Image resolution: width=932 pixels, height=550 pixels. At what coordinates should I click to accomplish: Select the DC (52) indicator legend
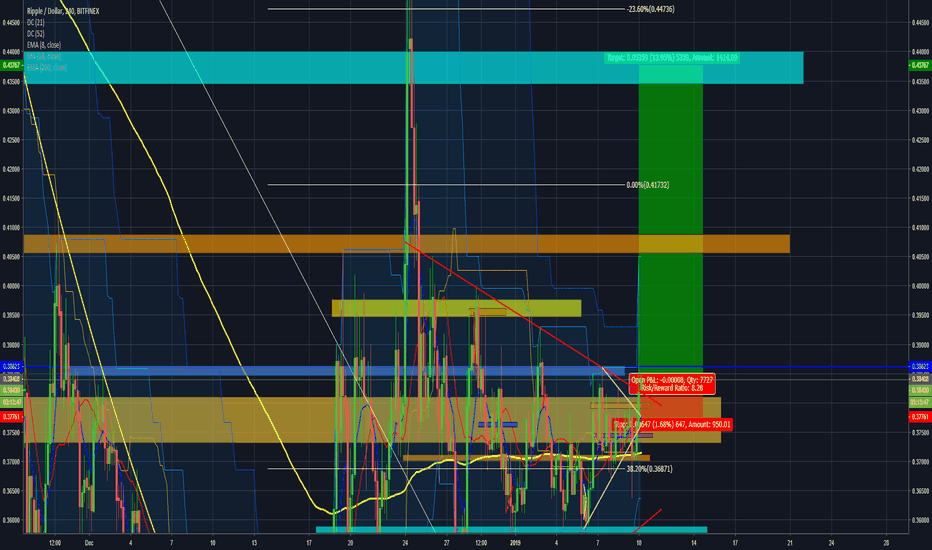pyautogui.click(x=36, y=34)
